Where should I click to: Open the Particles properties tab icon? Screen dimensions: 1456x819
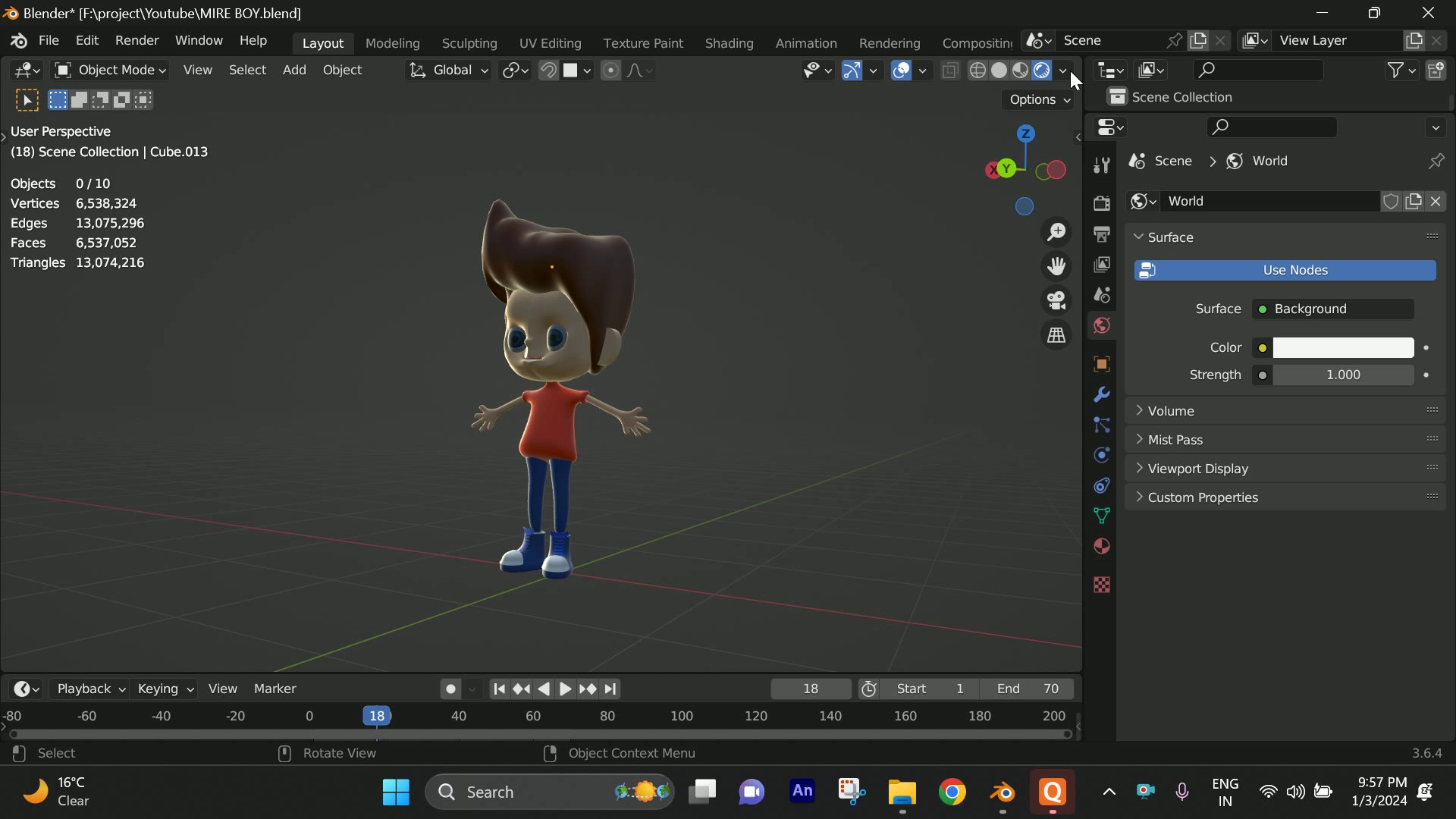(x=1102, y=425)
